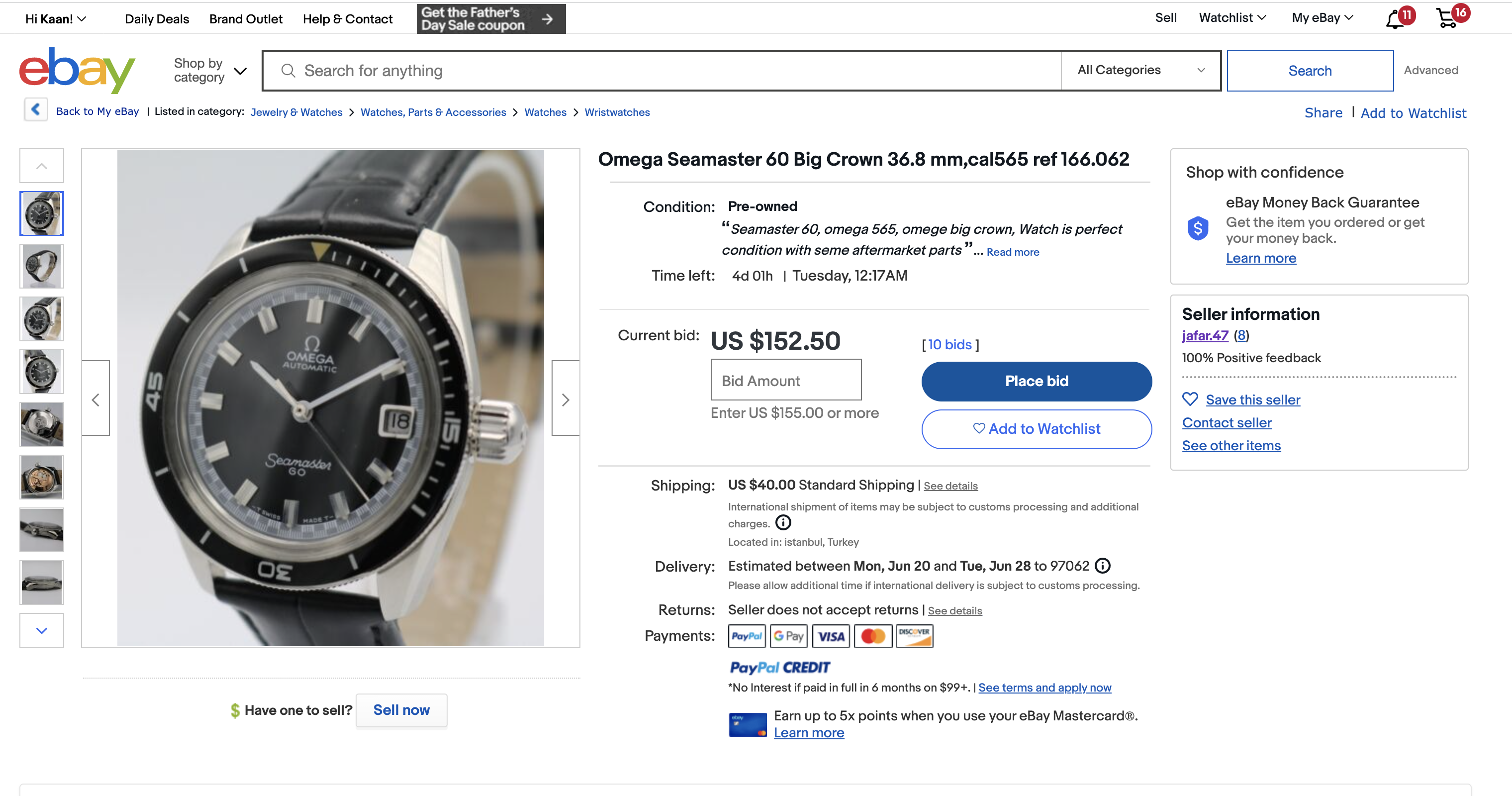Show the previous watch photo
Image resolution: width=1512 pixels, height=796 pixels.
click(x=95, y=399)
